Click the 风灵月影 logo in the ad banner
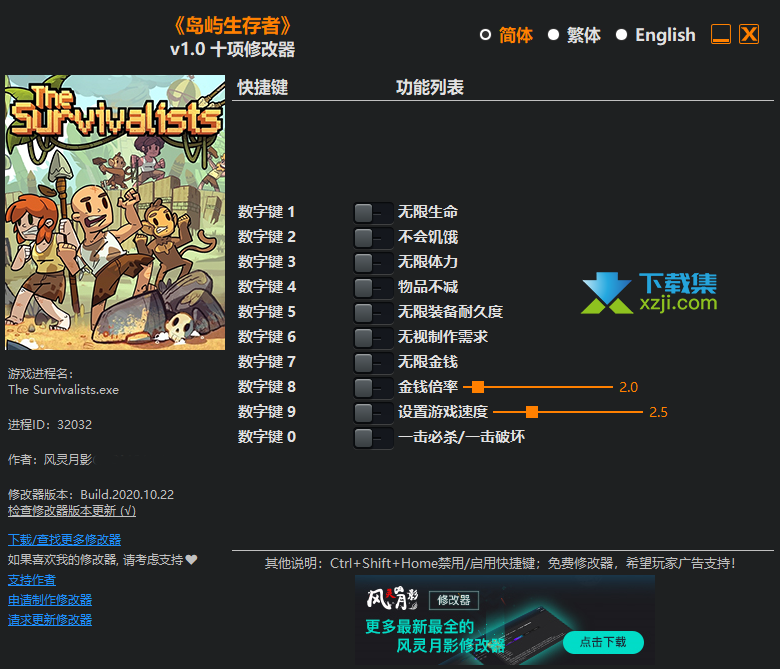 392,598
